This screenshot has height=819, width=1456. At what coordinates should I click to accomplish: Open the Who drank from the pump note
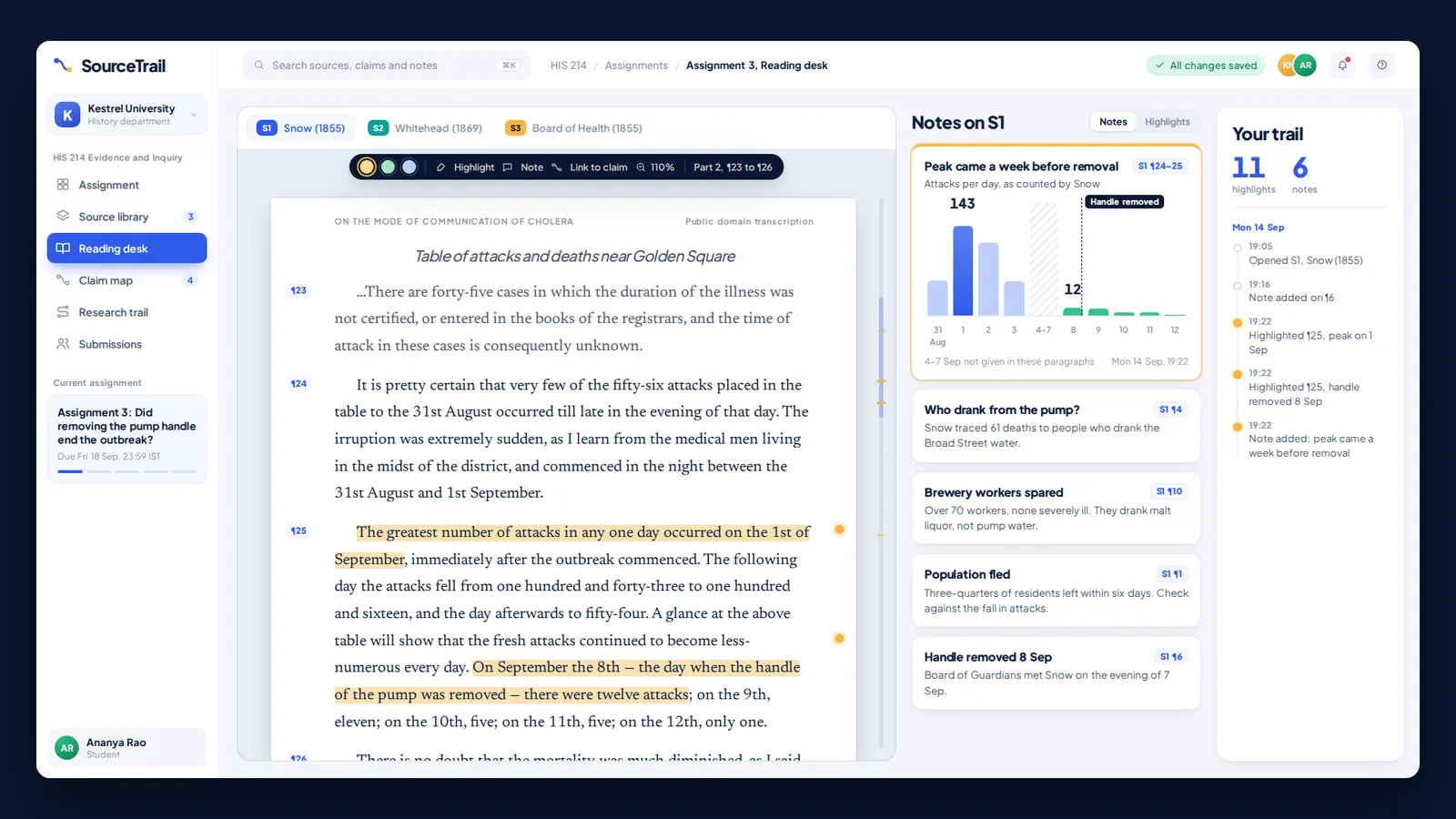1056,426
